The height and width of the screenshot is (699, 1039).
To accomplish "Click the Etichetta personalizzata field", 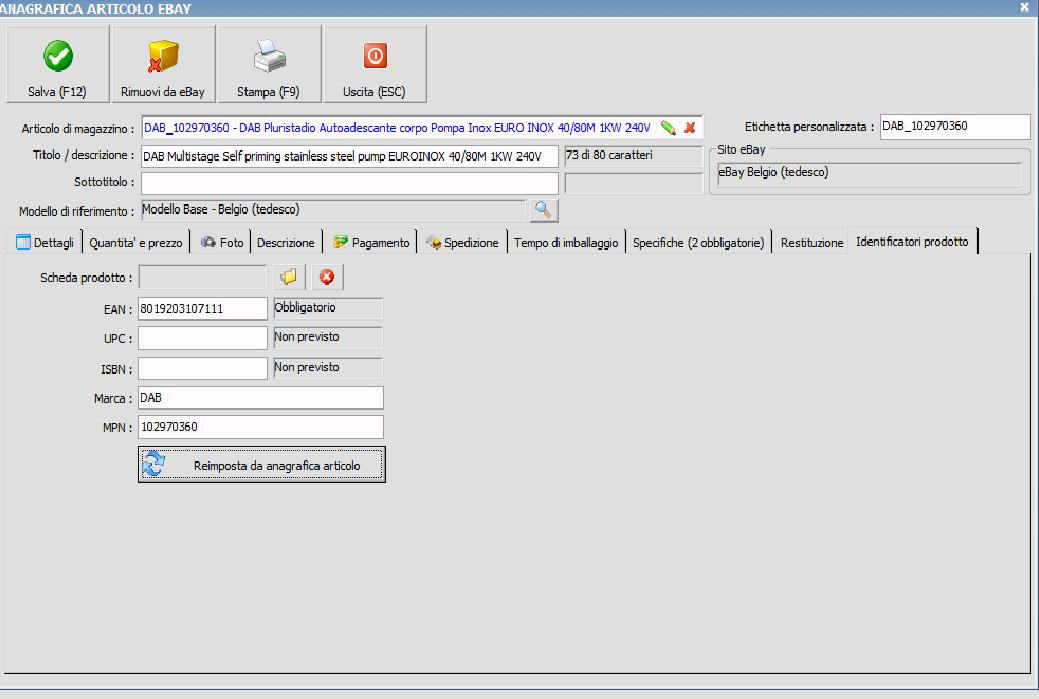I will point(955,127).
